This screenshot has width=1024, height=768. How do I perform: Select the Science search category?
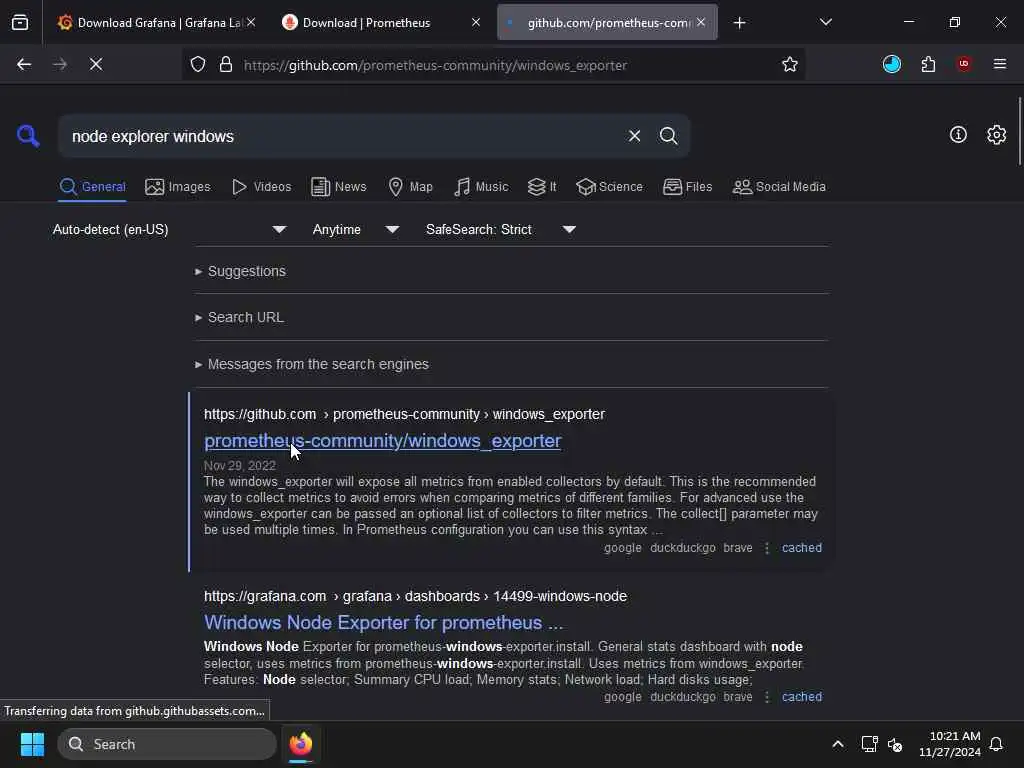pyautogui.click(x=609, y=187)
